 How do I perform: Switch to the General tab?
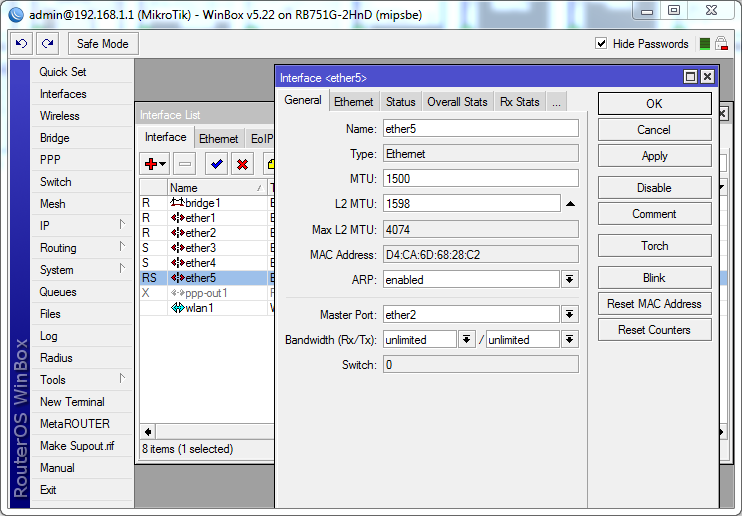pyautogui.click(x=303, y=100)
